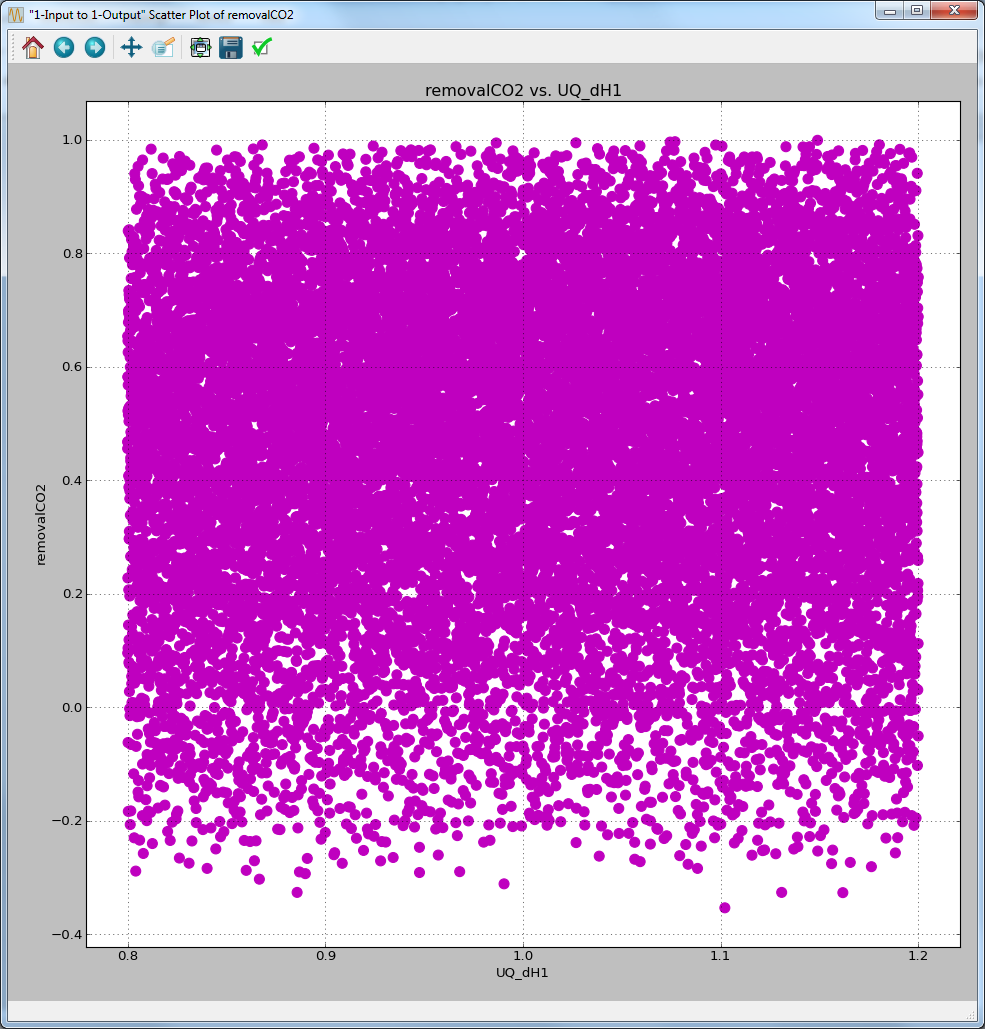Click the UQ_dH1 x-axis label
The image size is (985, 1029).
click(x=521, y=972)
